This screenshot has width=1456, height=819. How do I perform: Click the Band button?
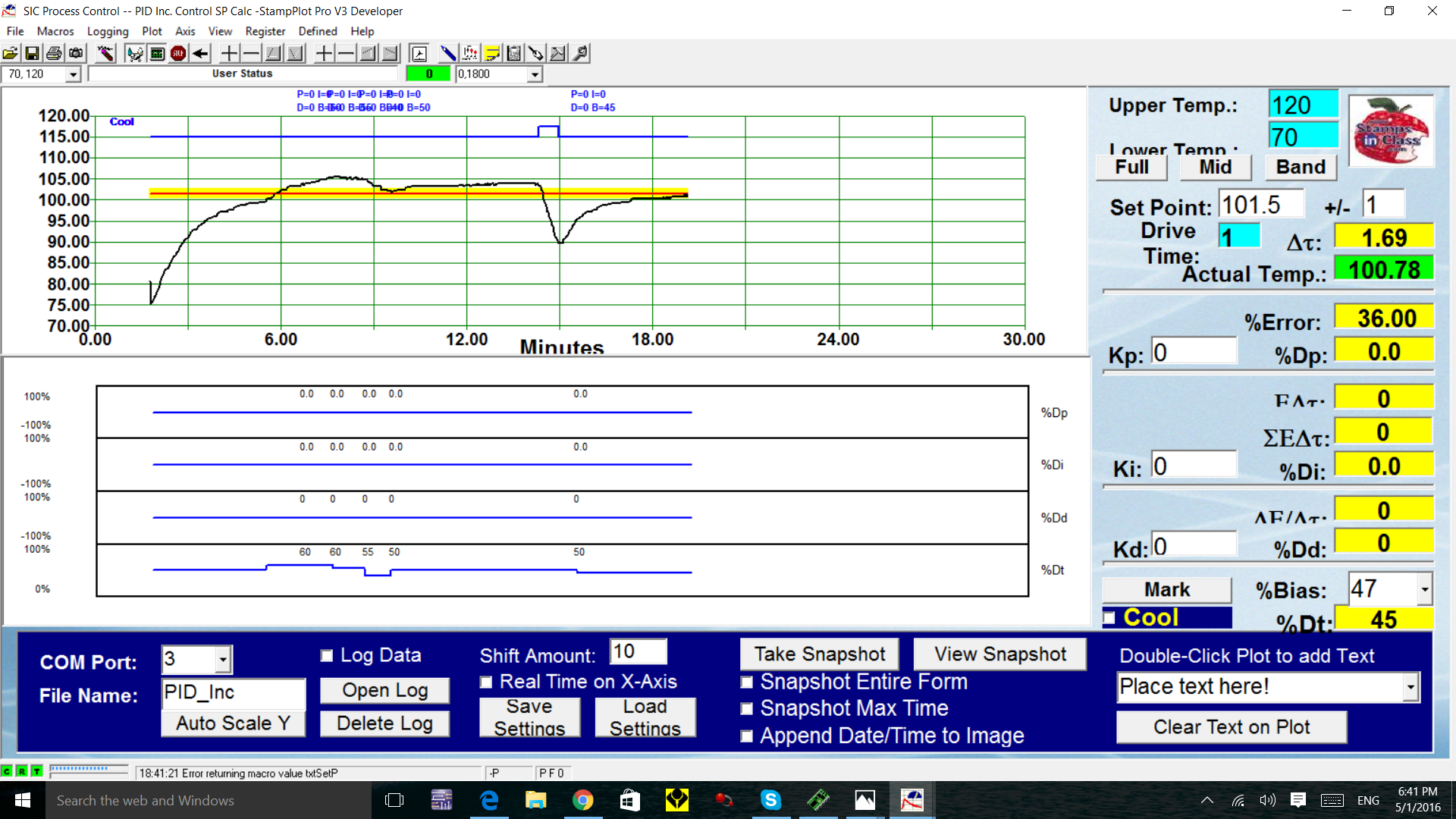coord(1301,168)
